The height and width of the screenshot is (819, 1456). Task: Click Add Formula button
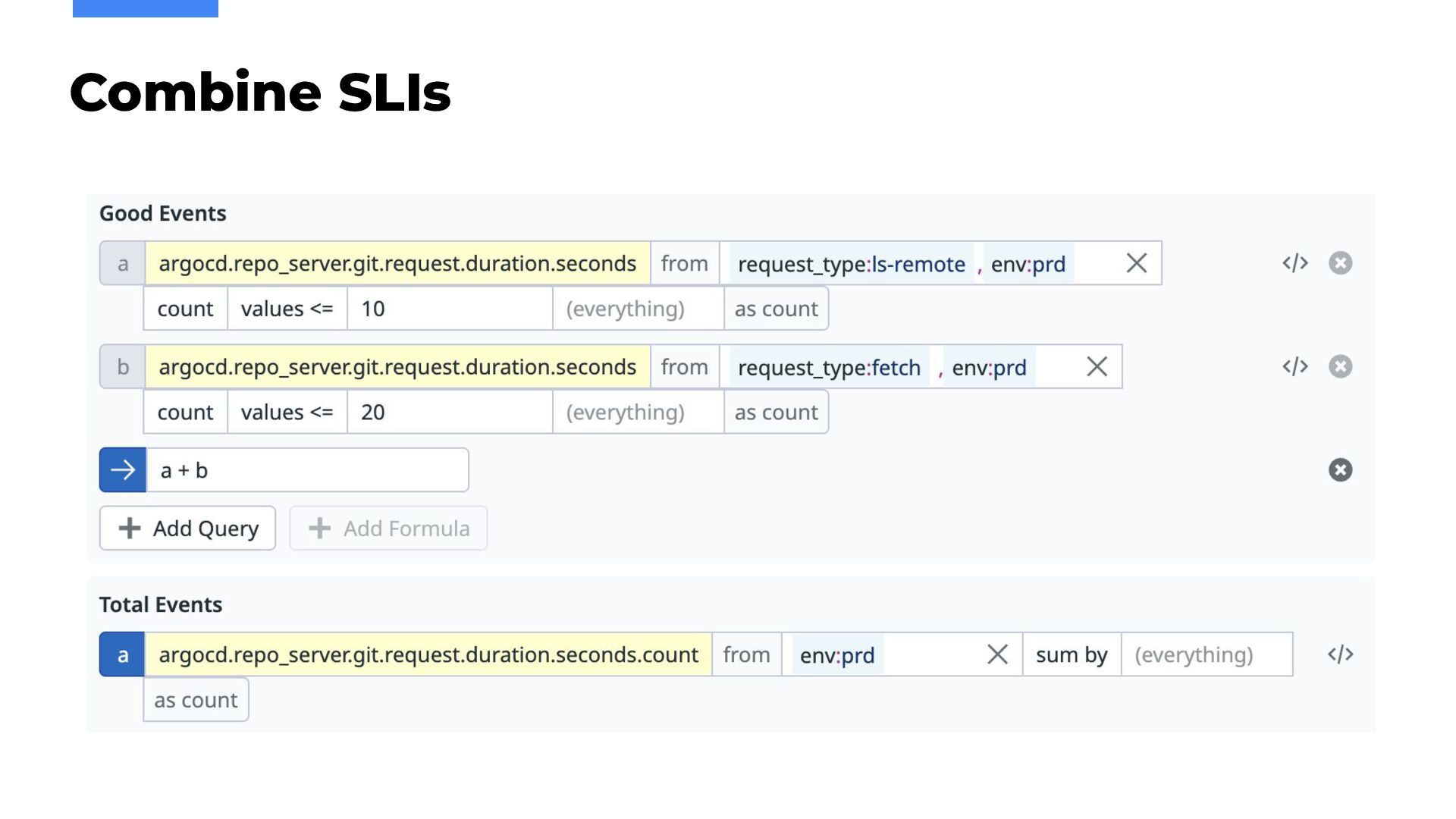click(388, 529)
